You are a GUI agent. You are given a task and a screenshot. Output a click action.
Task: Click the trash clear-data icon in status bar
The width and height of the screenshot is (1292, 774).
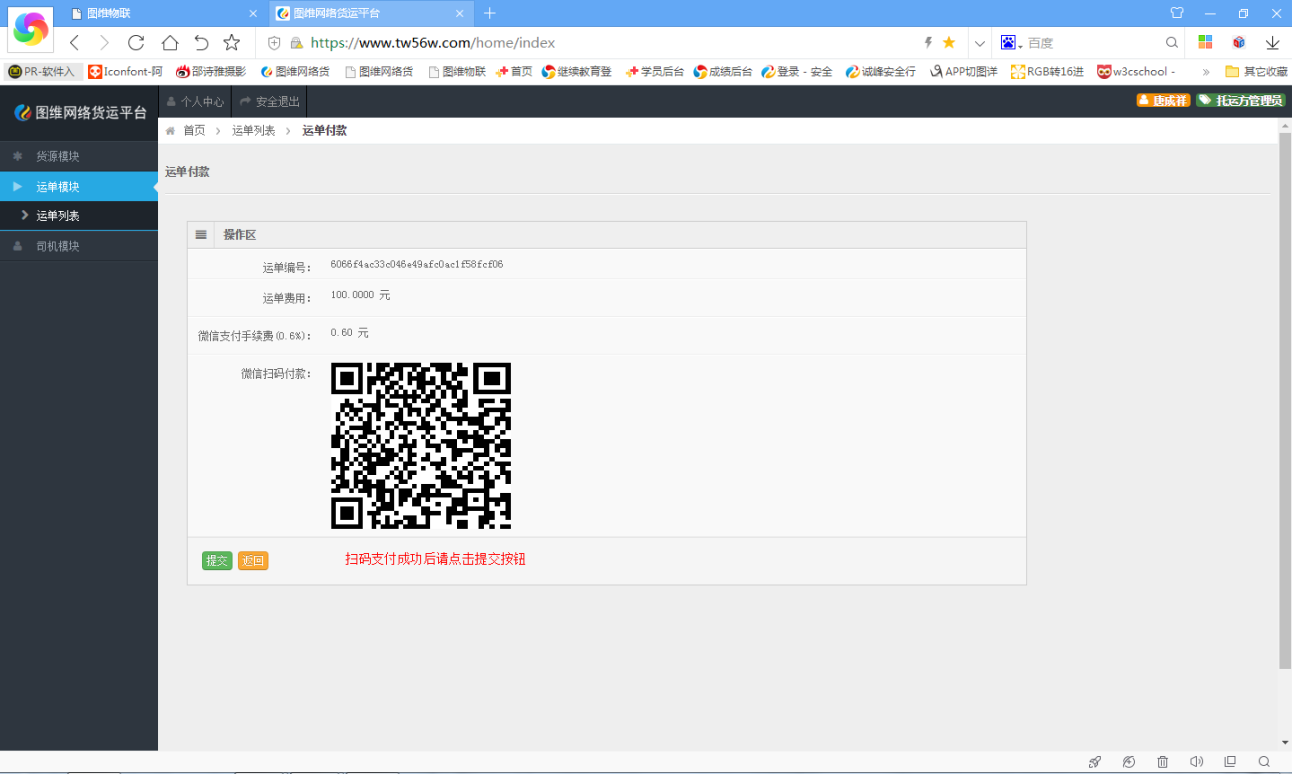(1162, 762)
